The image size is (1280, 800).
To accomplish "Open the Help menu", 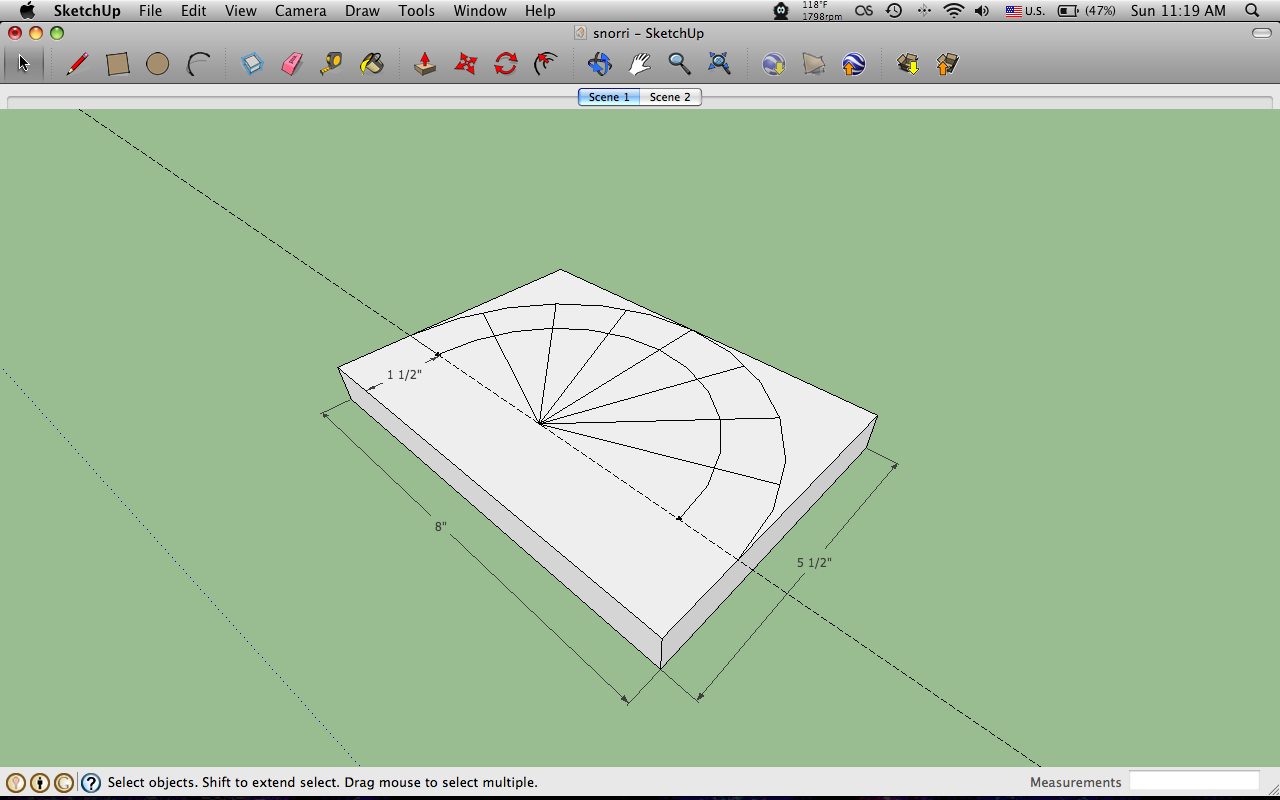I will [x=540, y=11].
